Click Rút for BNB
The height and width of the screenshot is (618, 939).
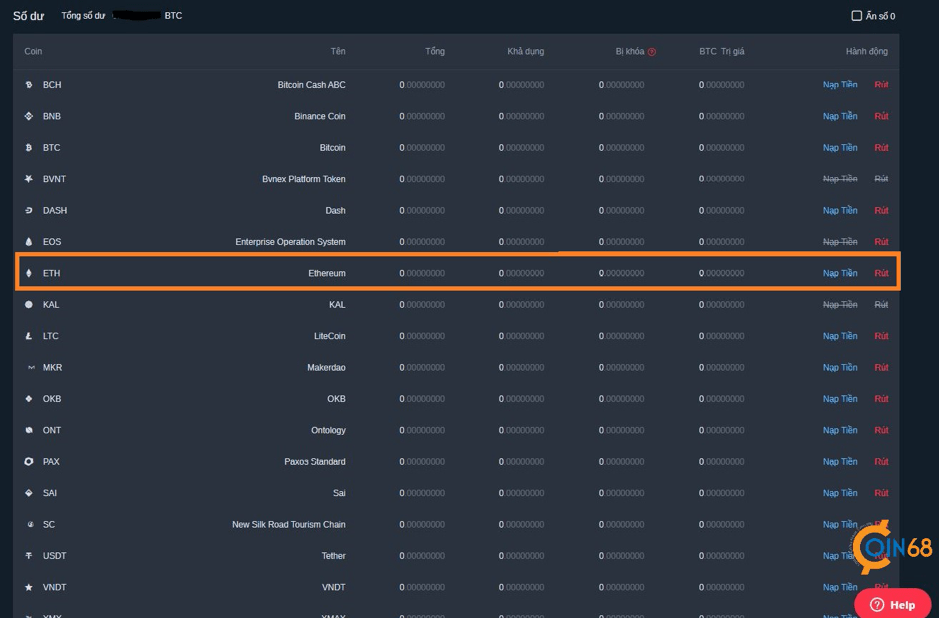pyautogui.click(x=881, y=116)
